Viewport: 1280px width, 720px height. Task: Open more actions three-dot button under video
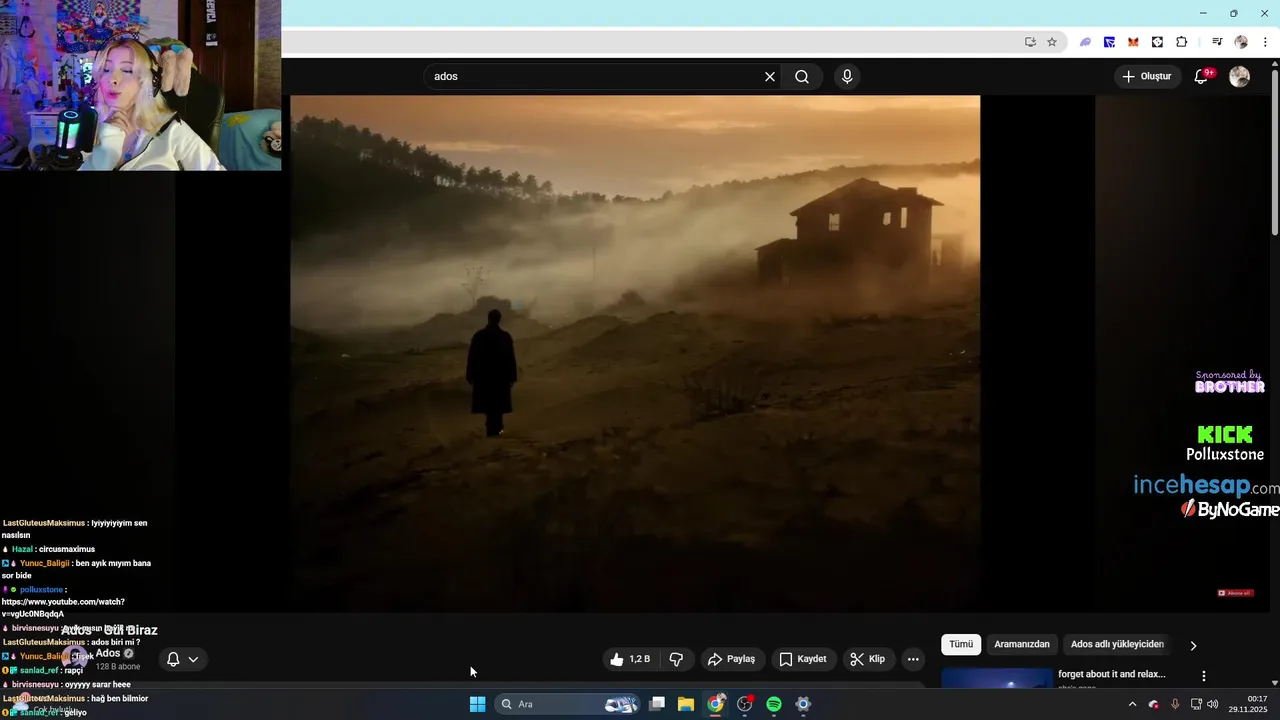coord(912,659)
